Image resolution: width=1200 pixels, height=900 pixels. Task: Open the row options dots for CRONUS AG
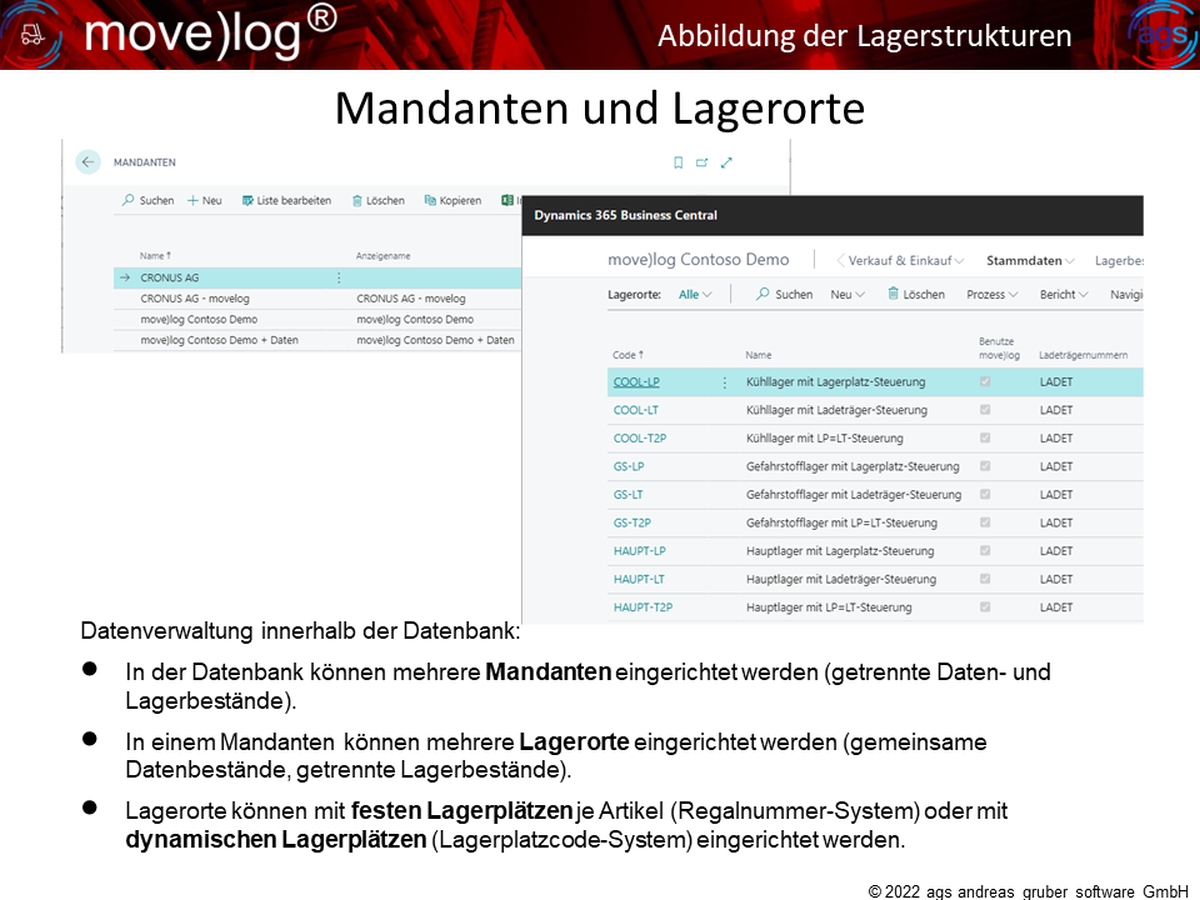tap(338, 278)
